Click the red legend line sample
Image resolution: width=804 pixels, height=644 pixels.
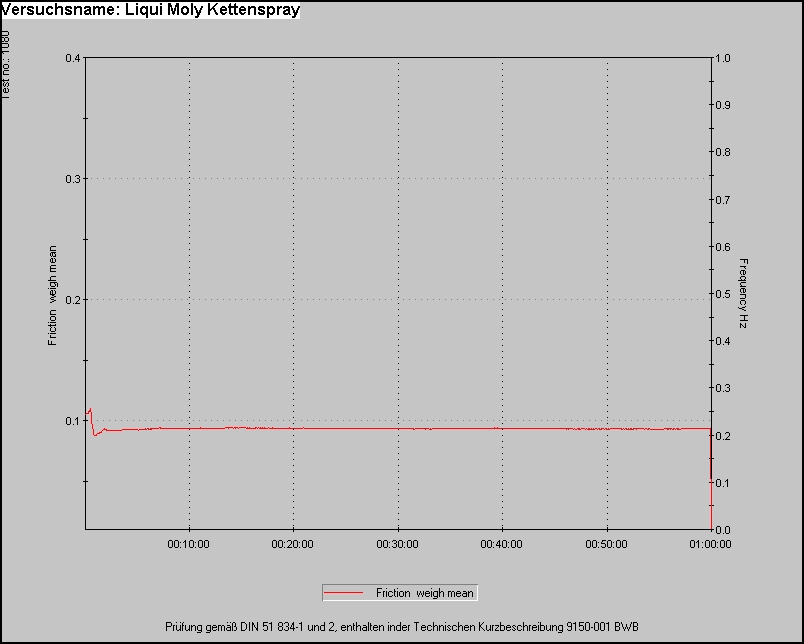click(x=344, y=593)
